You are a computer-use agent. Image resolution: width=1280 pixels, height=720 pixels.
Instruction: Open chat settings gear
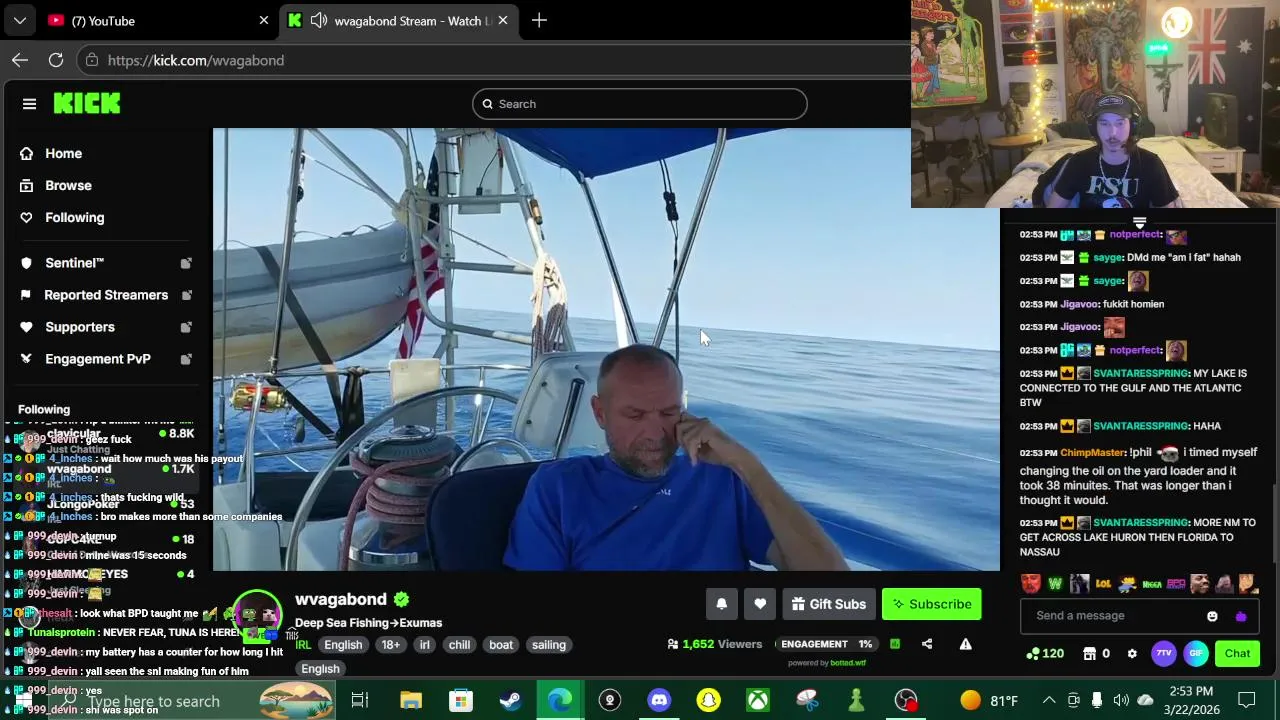(1132, 654)
